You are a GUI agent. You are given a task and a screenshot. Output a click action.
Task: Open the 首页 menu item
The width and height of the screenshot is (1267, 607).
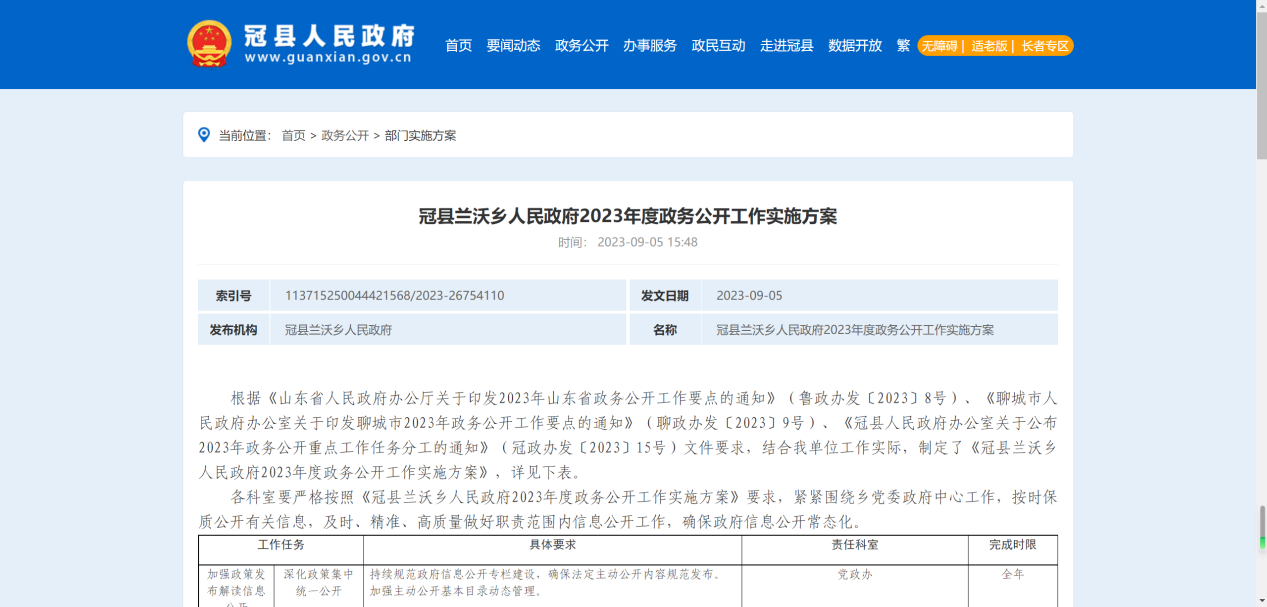[x=458, y=45]
